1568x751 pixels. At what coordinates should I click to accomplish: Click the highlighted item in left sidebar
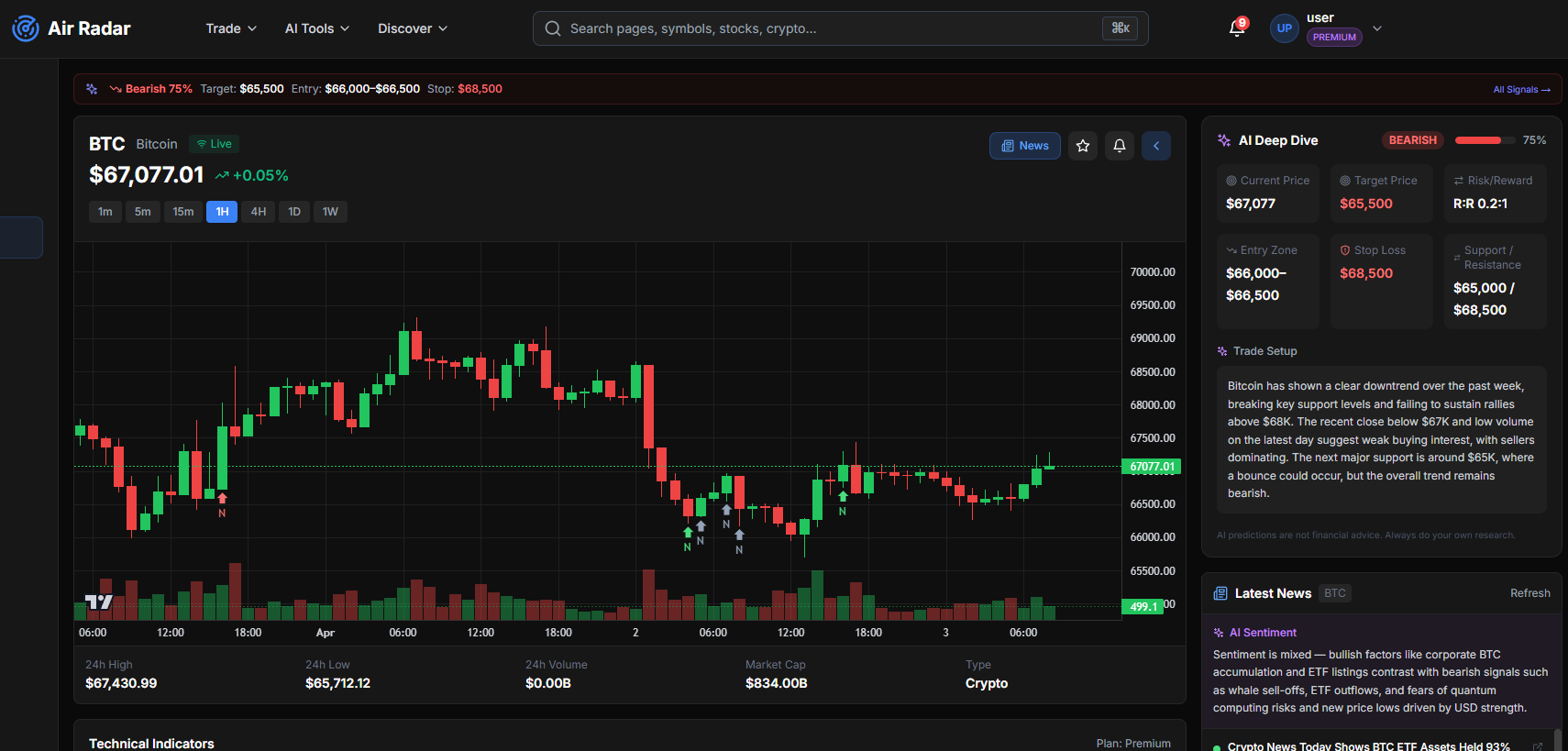21,237
